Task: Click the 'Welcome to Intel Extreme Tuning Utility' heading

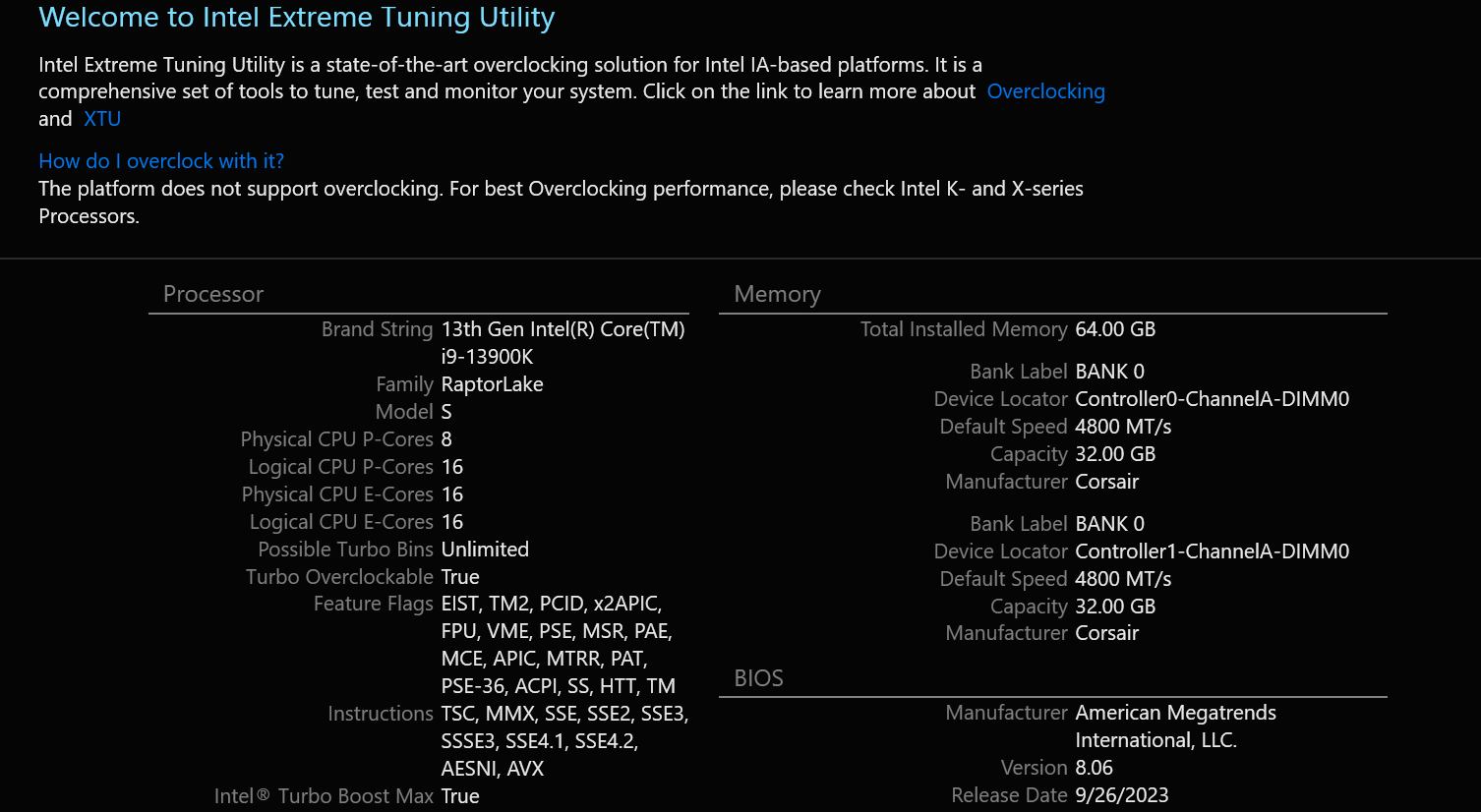Action: point(297,18)
